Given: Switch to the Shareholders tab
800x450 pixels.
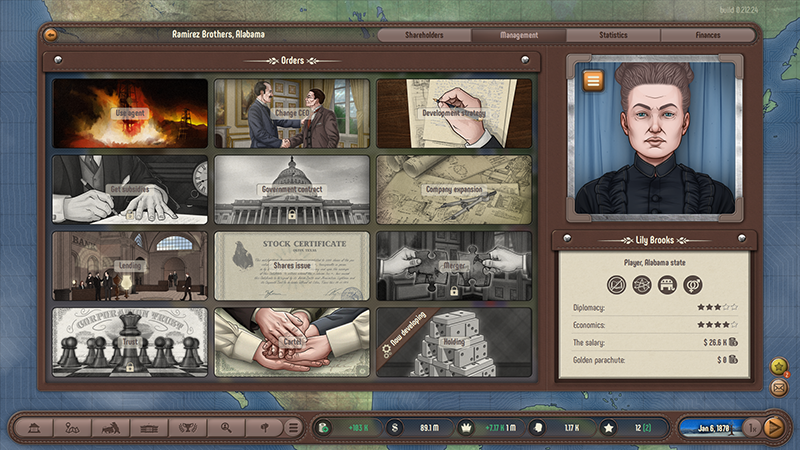Looking at the screenshot, I should (x=424, y=35).
